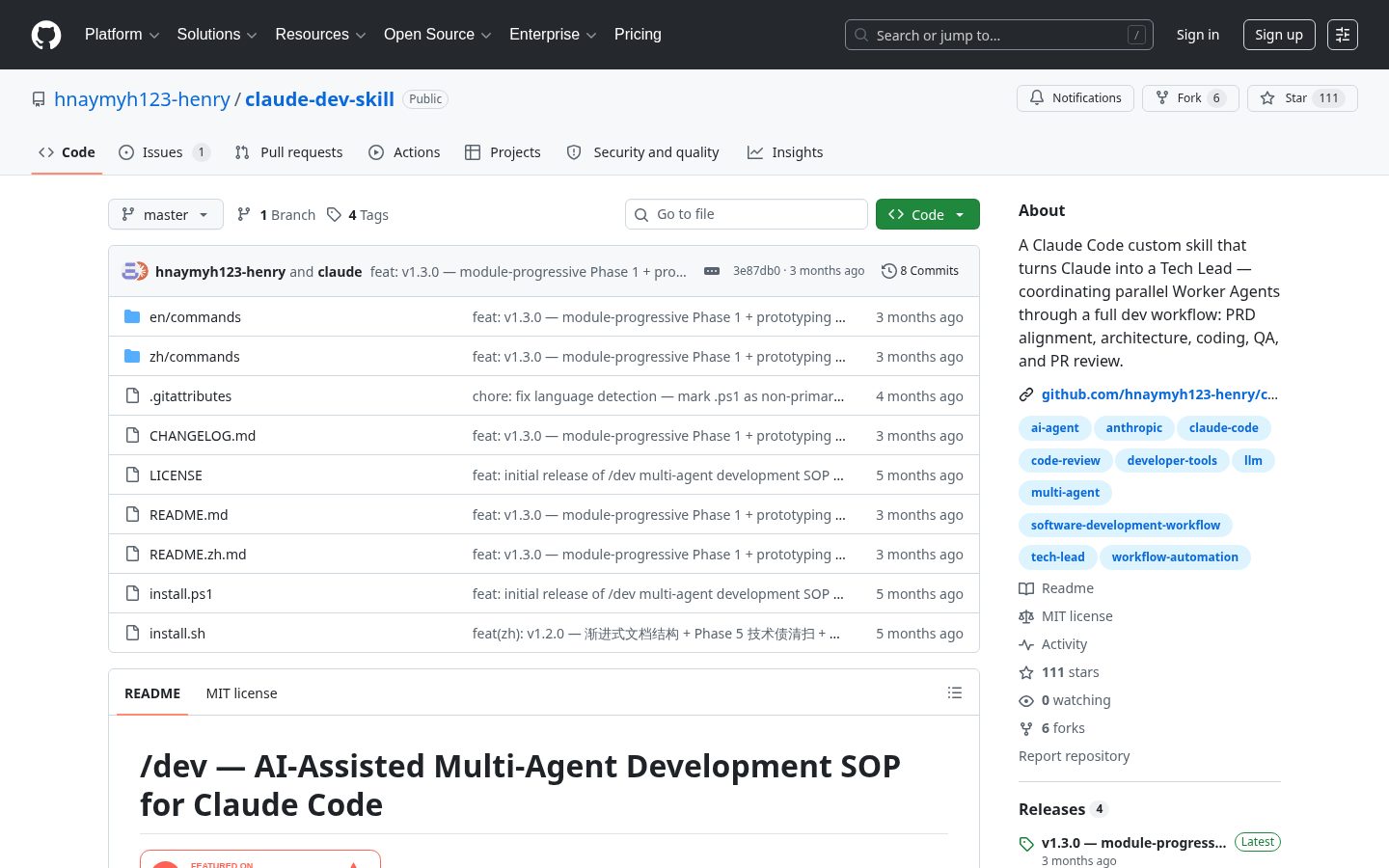Image resolution: width=1389 pixels, height=868 pixels.
Task: Click the Notifications bell button
Action: (x=1076, y=98)
